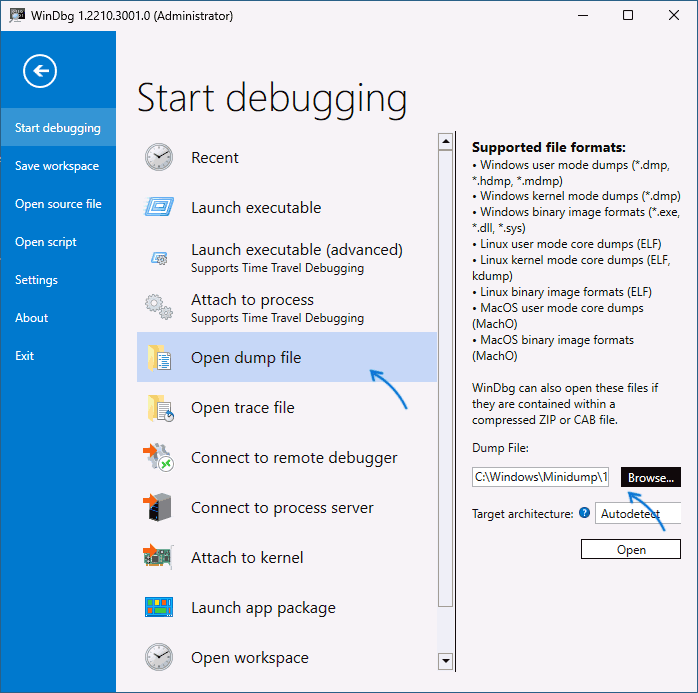Choose the Launch executable label

(x=256, y=208)
